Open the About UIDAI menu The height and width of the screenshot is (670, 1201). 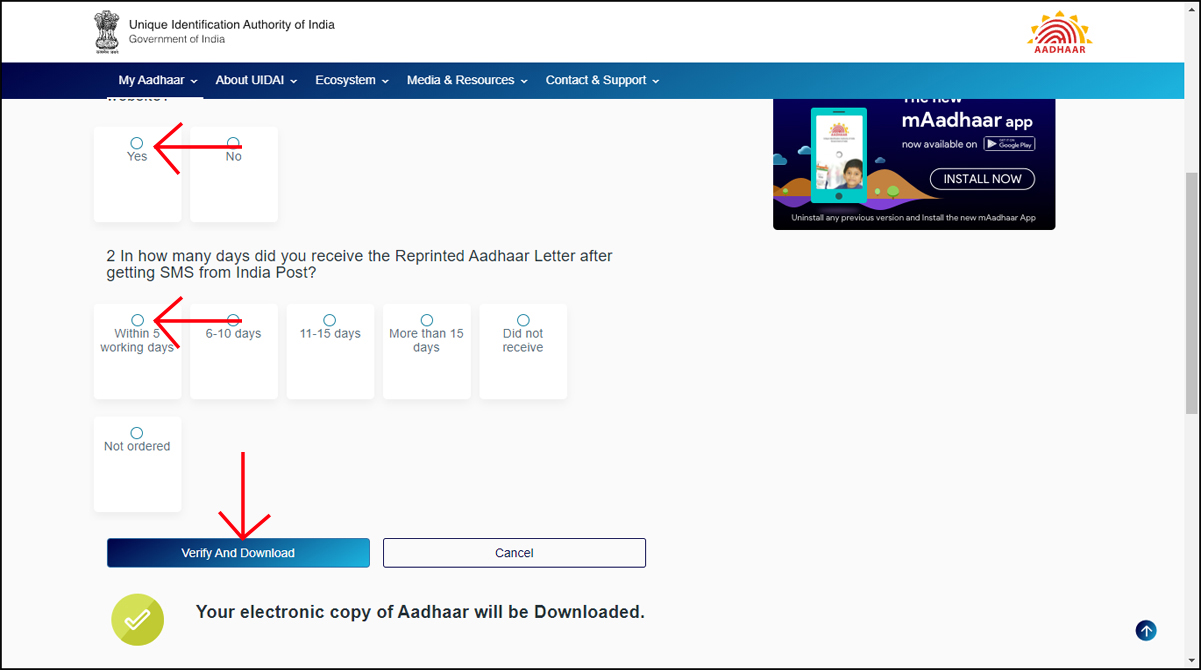[x=256, y=80]
